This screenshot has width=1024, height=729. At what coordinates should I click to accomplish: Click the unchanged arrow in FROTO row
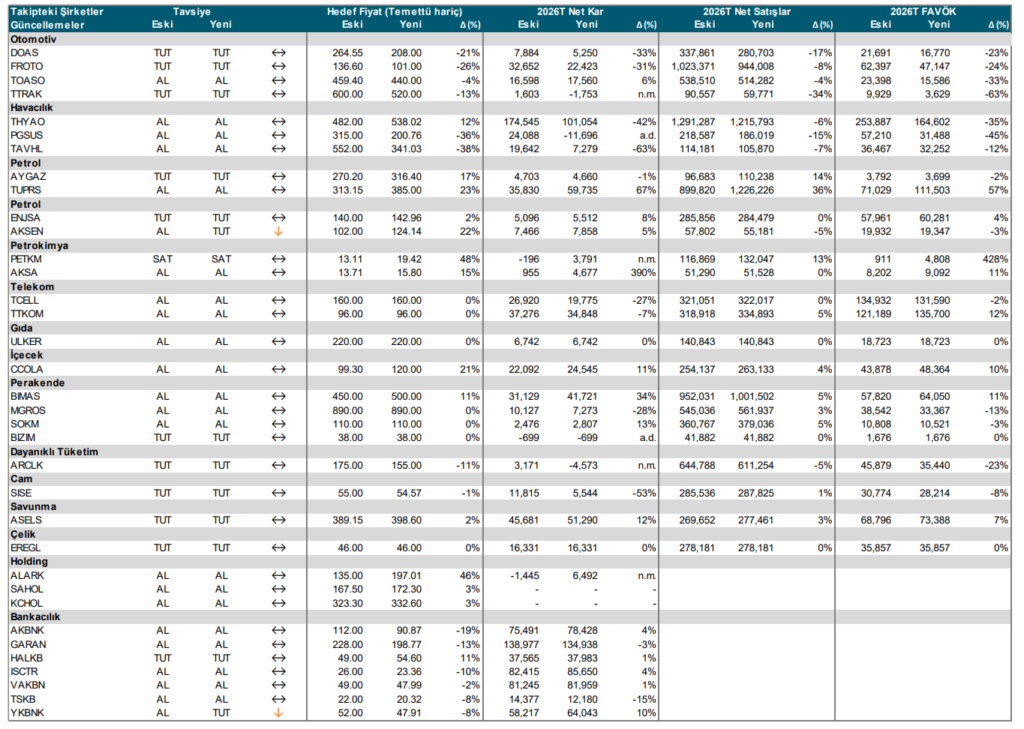[x=279, y=67]
